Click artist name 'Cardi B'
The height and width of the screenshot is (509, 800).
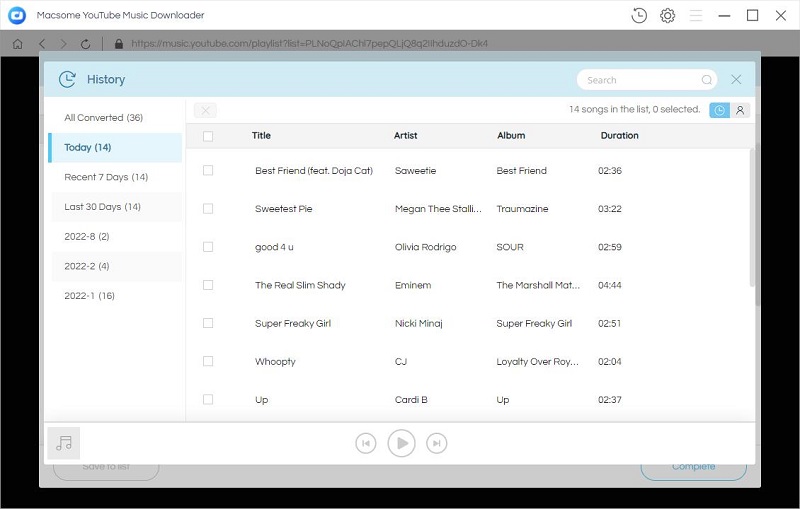point(411,400)
